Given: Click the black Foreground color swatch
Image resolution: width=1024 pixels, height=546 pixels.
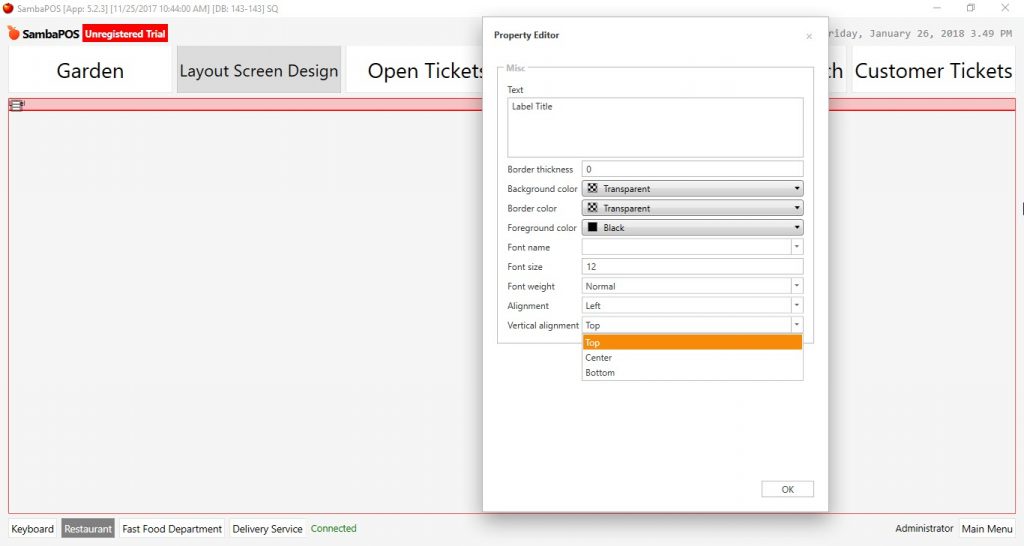Looking at the screenshot, I should [x=592, y=227].
